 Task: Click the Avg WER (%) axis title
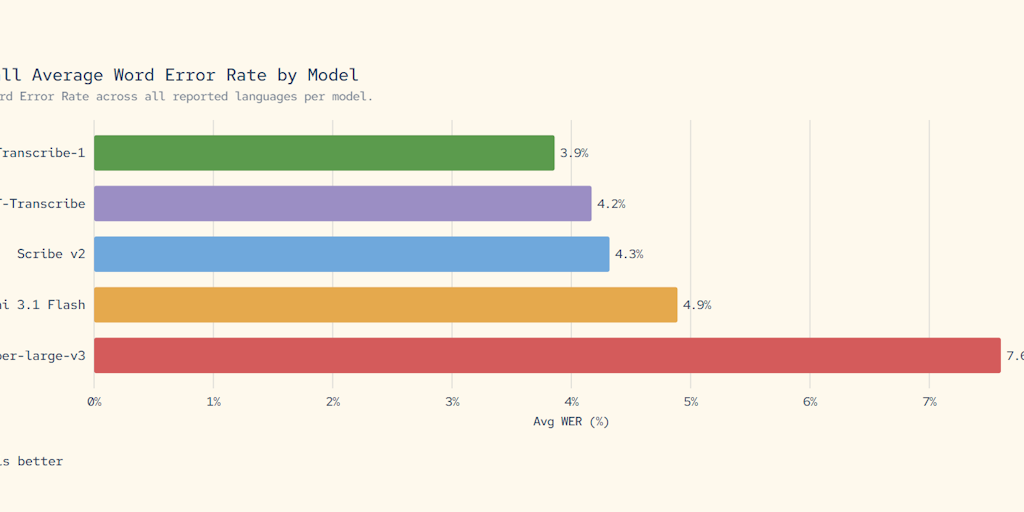tap(571, 421)
